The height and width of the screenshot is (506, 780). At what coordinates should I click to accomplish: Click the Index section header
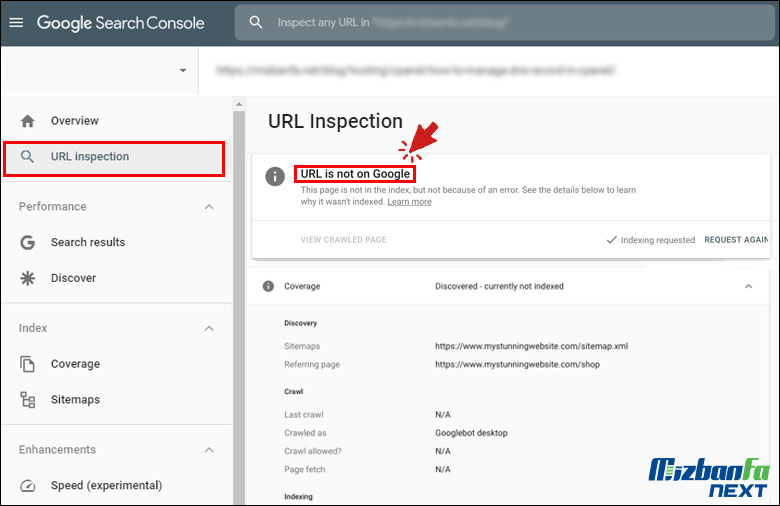pos(33,328)
